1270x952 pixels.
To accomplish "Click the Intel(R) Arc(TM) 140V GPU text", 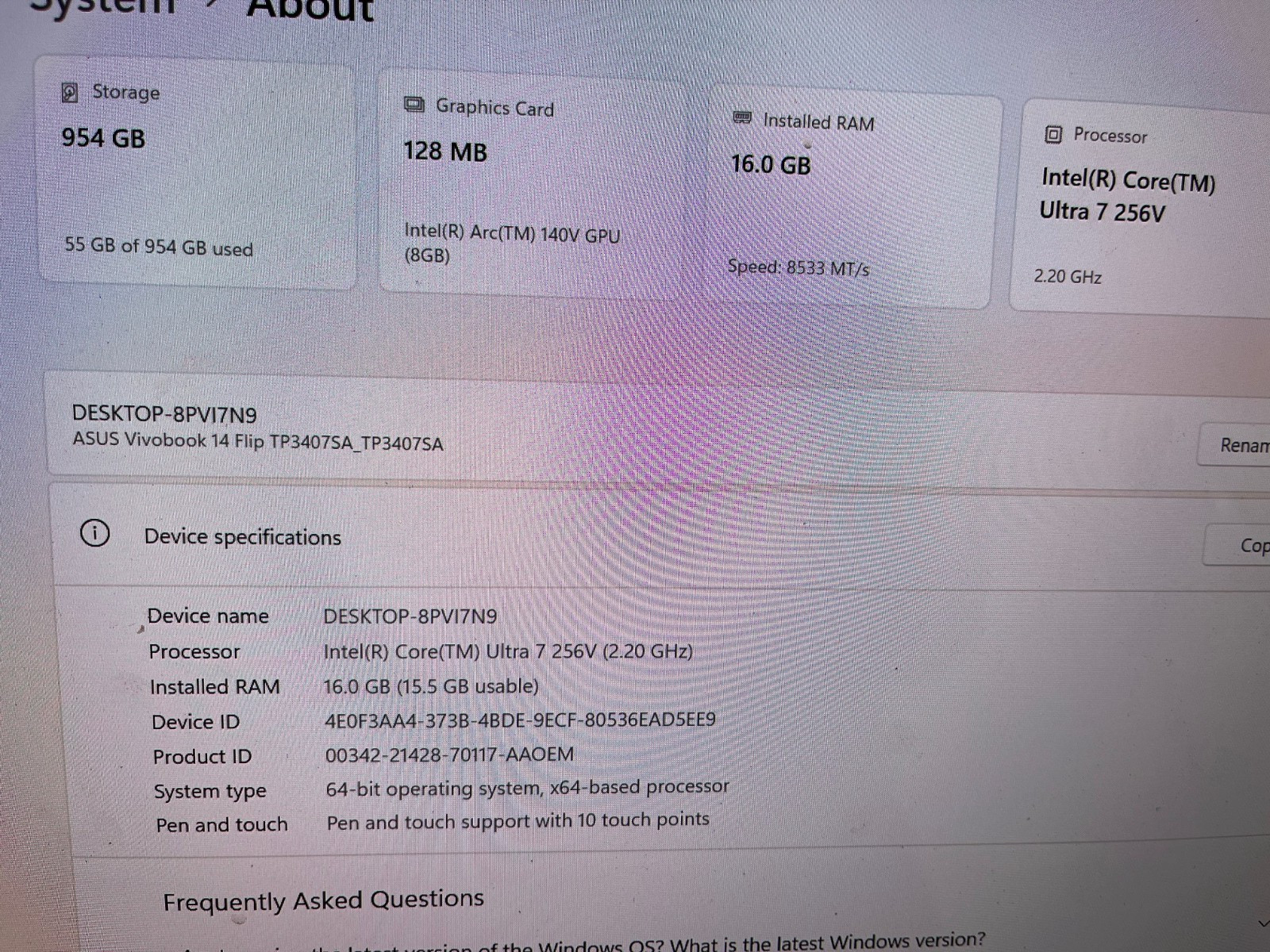I will 512,244.
